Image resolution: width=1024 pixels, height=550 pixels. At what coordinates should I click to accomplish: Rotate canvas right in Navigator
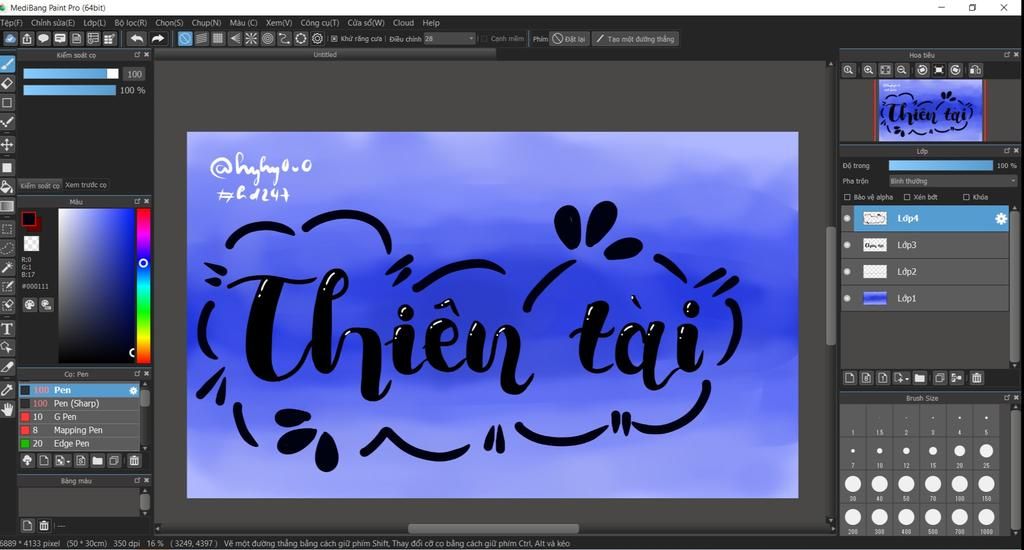coord(955,70)
